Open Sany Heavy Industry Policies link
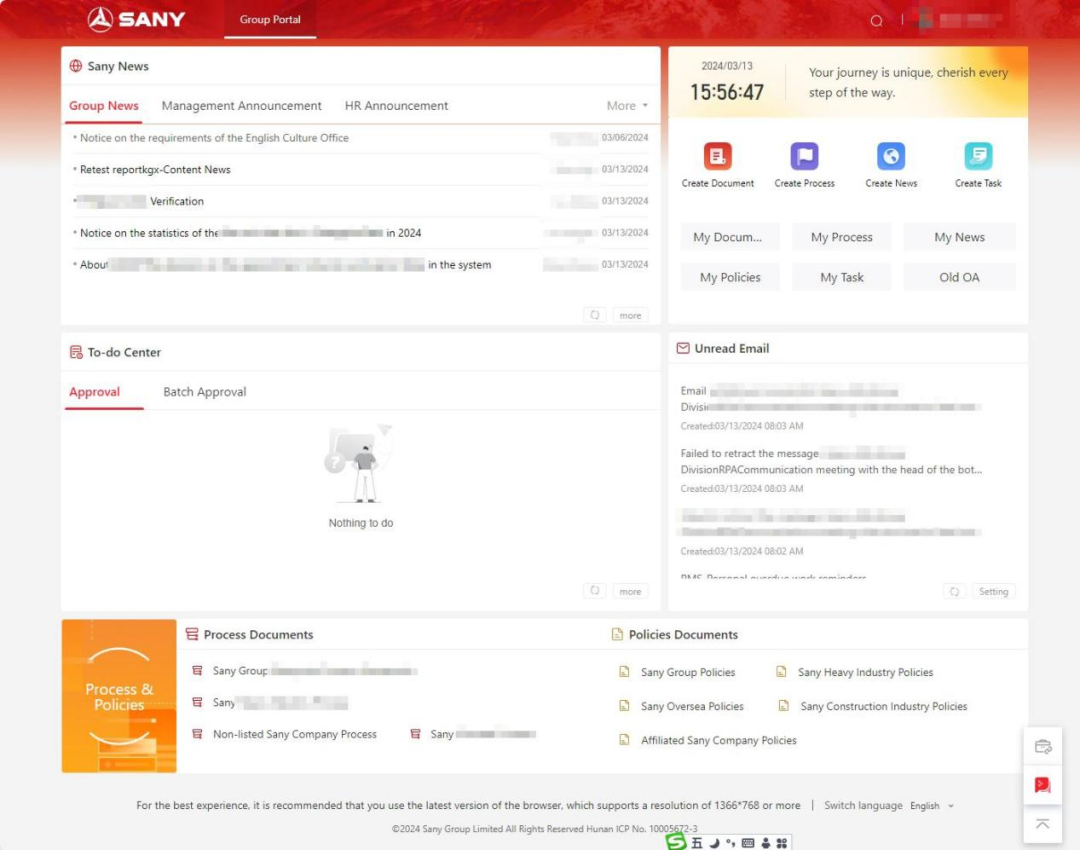 point(865,672)
